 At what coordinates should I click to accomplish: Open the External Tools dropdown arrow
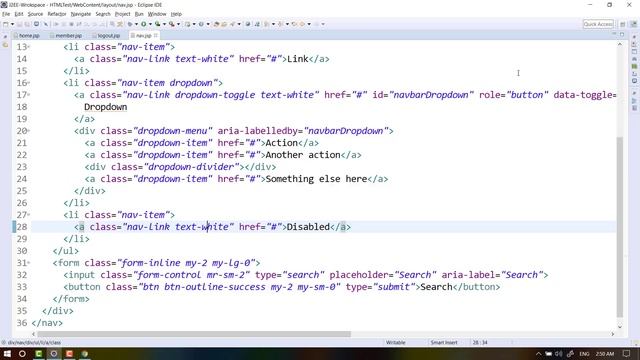178,24
